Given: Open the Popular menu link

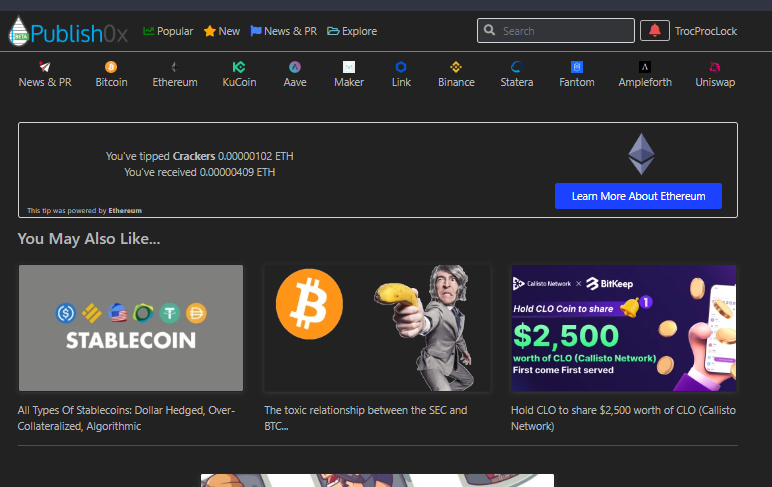Looking at the screenshot, I should click(168, 31).
